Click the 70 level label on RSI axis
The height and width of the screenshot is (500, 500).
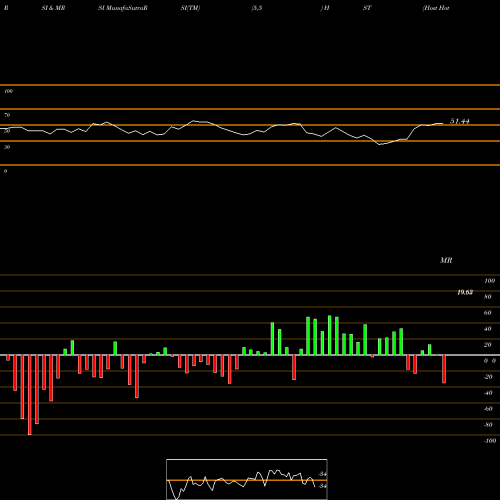pyautogui.click(x=7, y=115)
